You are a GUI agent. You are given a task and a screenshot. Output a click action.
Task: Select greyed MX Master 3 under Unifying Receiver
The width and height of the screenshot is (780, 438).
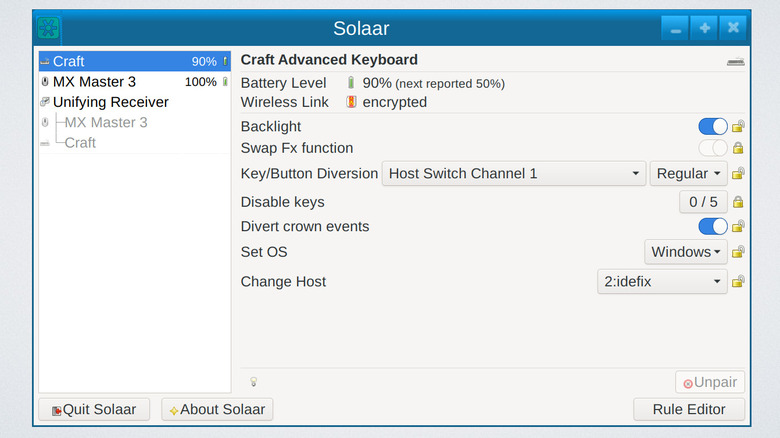click(x=135, y=122)
